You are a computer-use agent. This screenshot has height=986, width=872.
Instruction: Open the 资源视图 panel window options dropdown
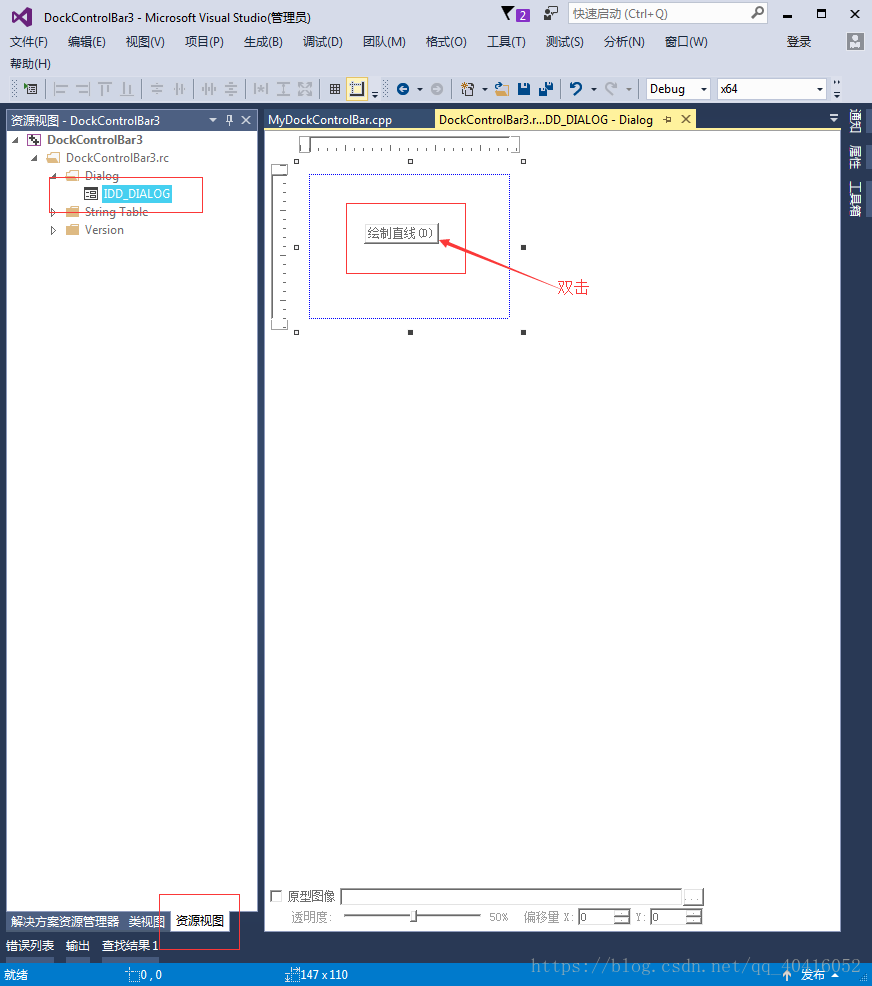coord(213,120)
